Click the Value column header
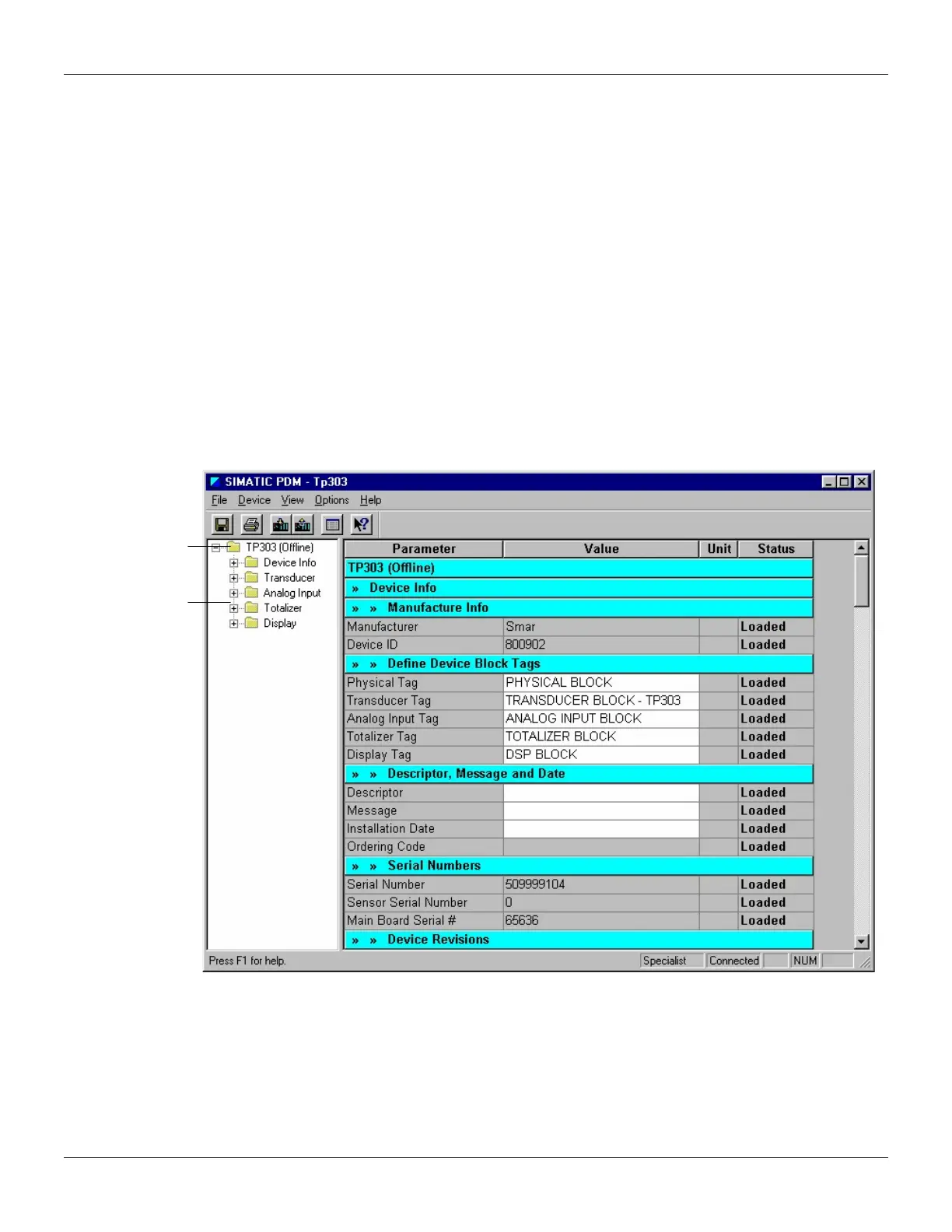 pyautogui.click(x=601, y=549)
